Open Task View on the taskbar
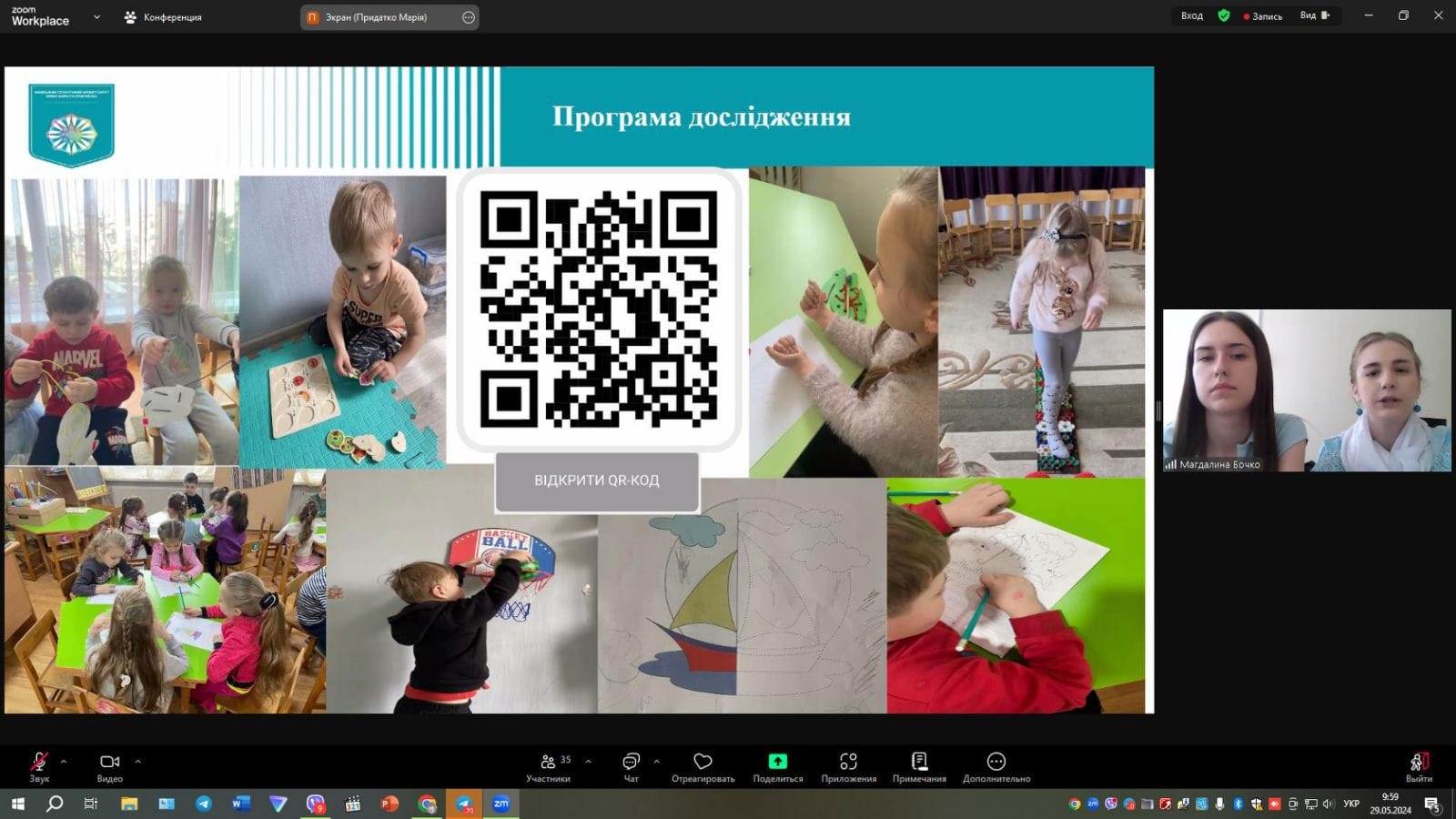 (x=91, y=804)
